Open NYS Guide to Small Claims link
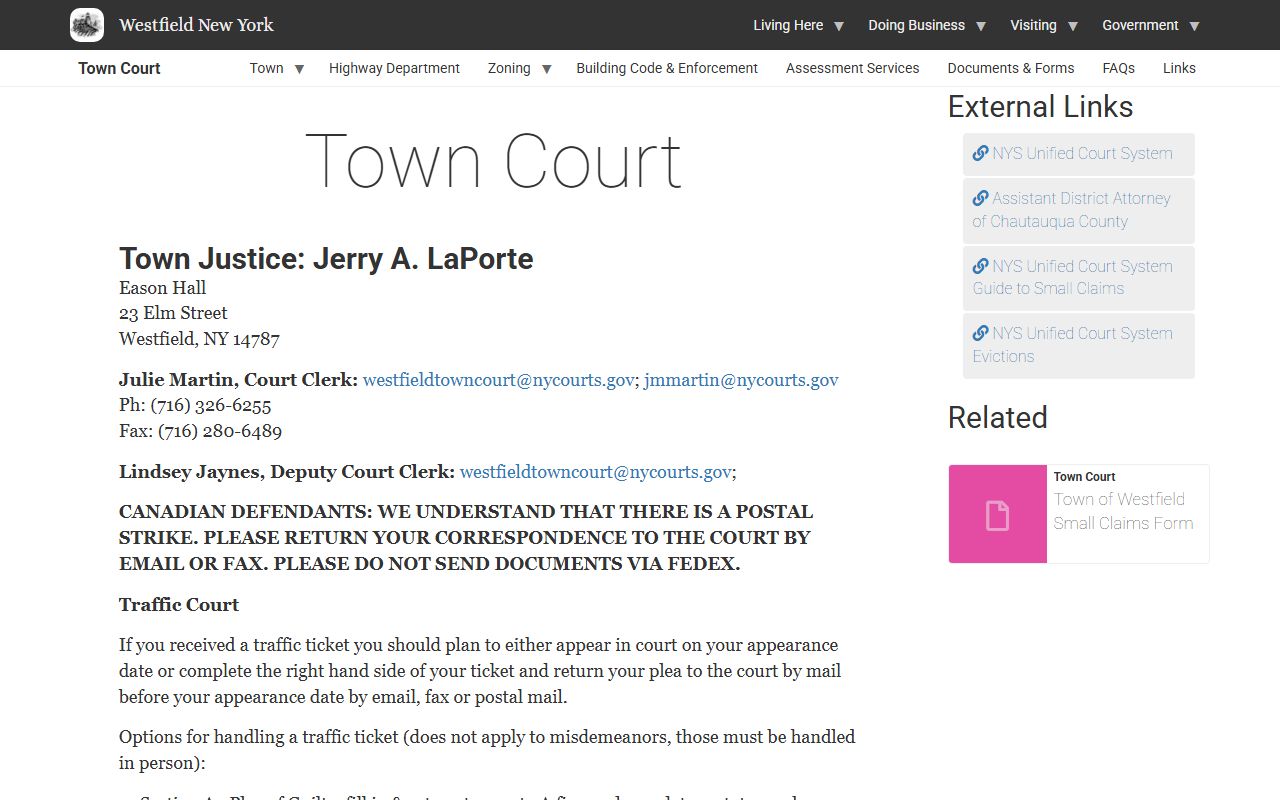The height and width of the screenshot is (800, 1280). pos(1078,277)
